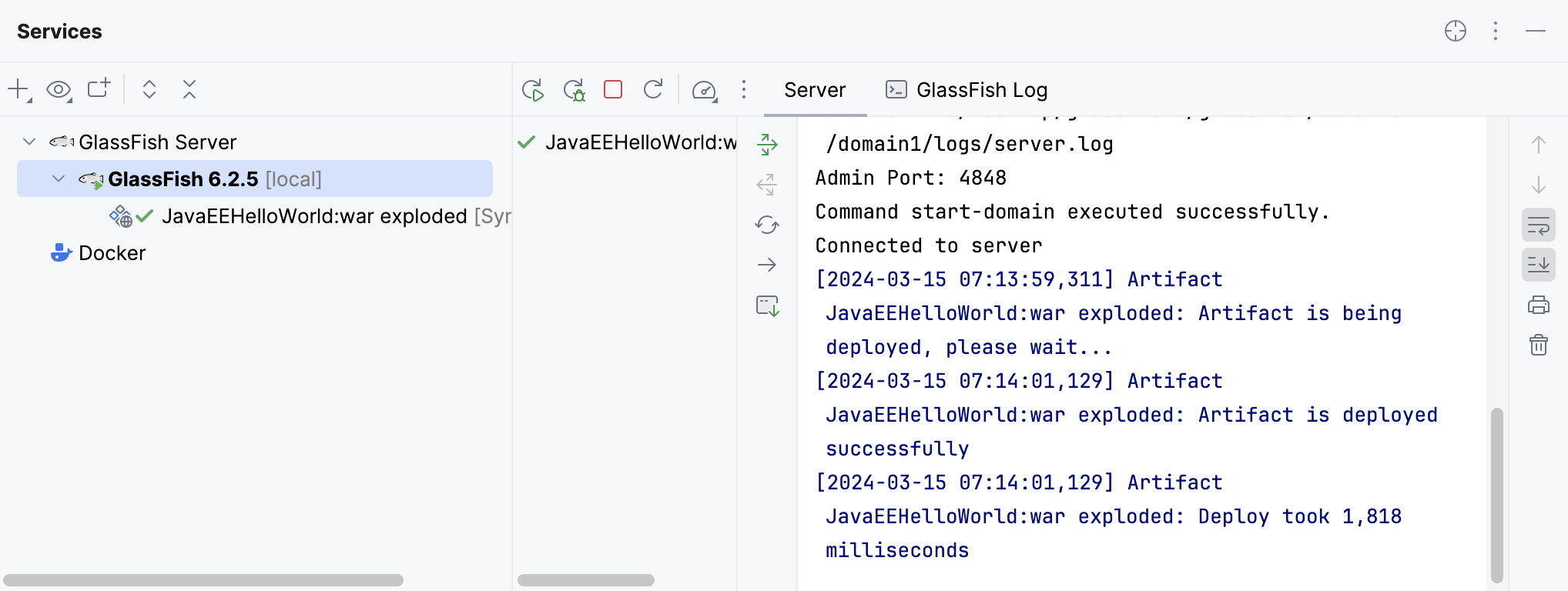Open the profiler run options icon

pyautogui.click(x=705, y=90)
